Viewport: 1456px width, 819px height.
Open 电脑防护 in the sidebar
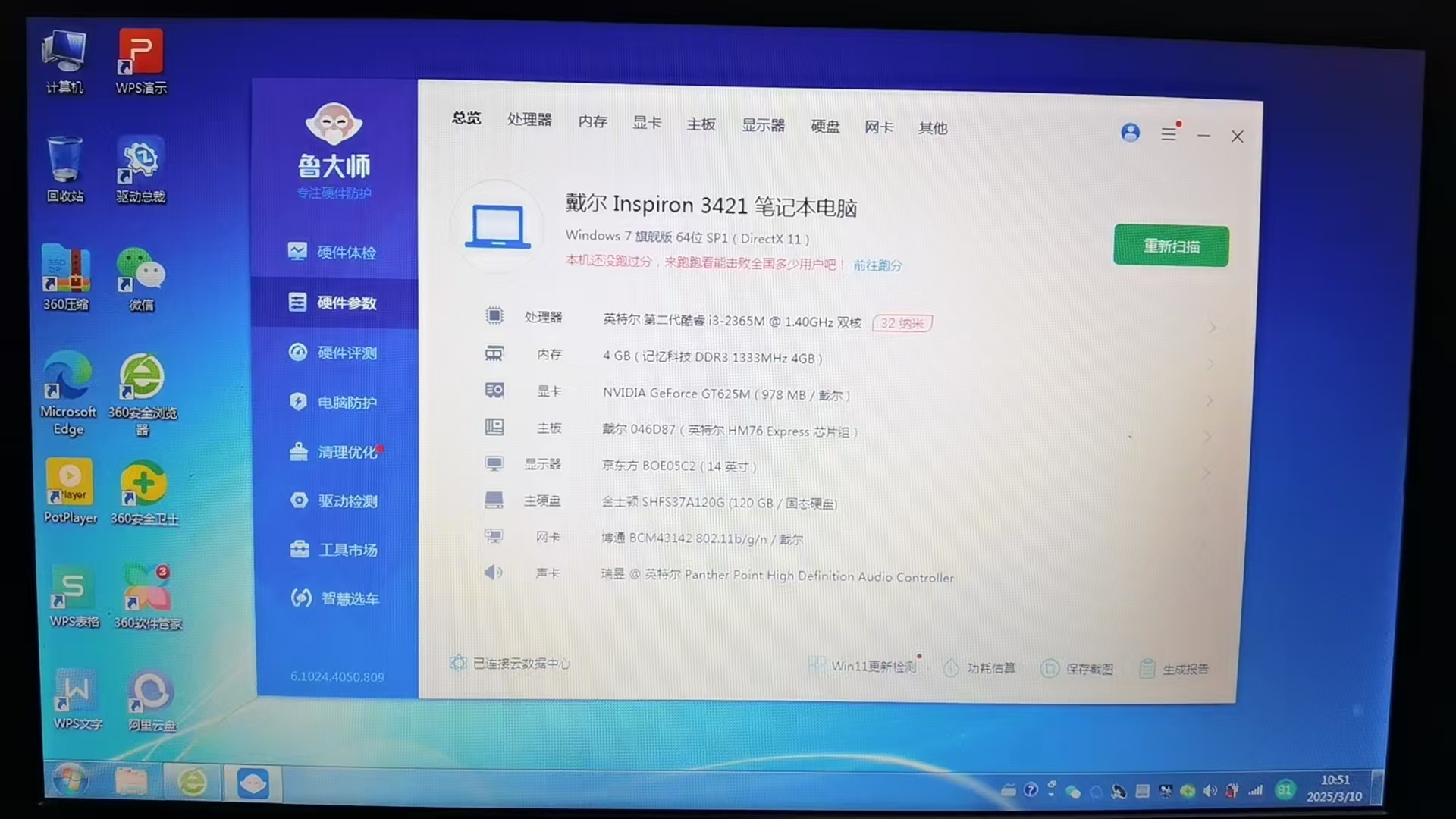335,402
